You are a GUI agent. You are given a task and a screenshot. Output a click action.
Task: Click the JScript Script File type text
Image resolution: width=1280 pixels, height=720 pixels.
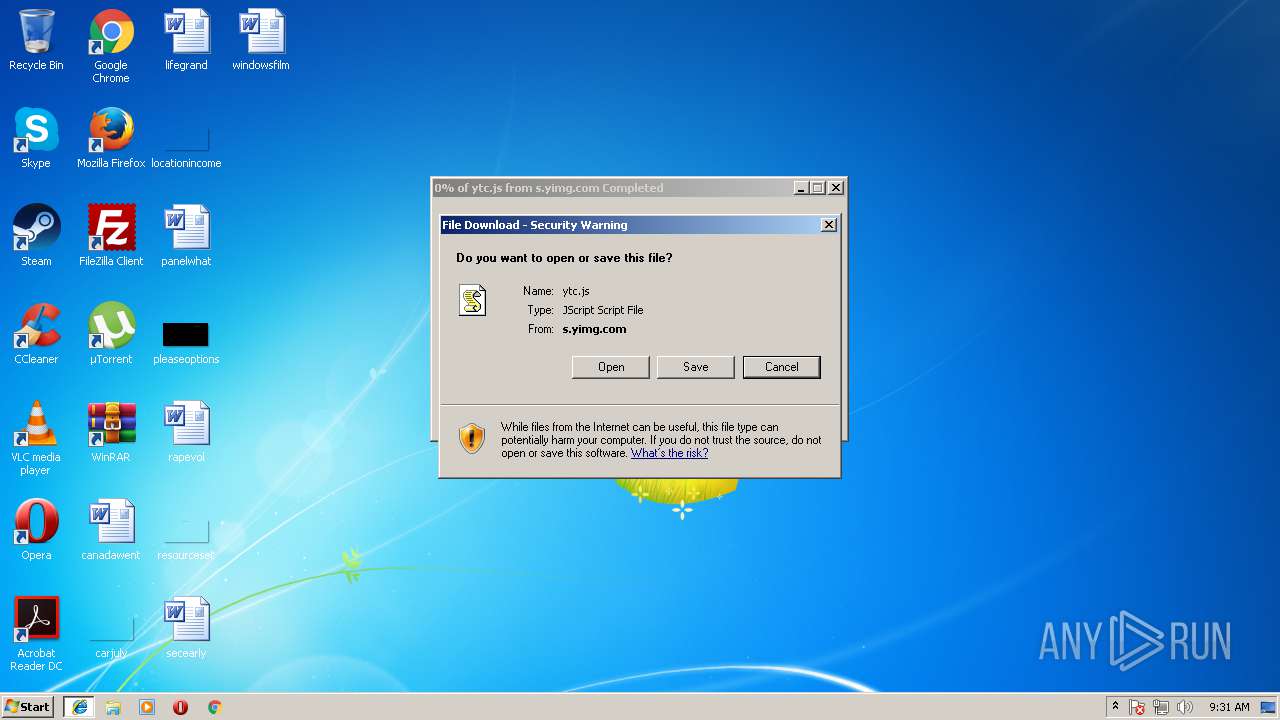pos(603,310)
